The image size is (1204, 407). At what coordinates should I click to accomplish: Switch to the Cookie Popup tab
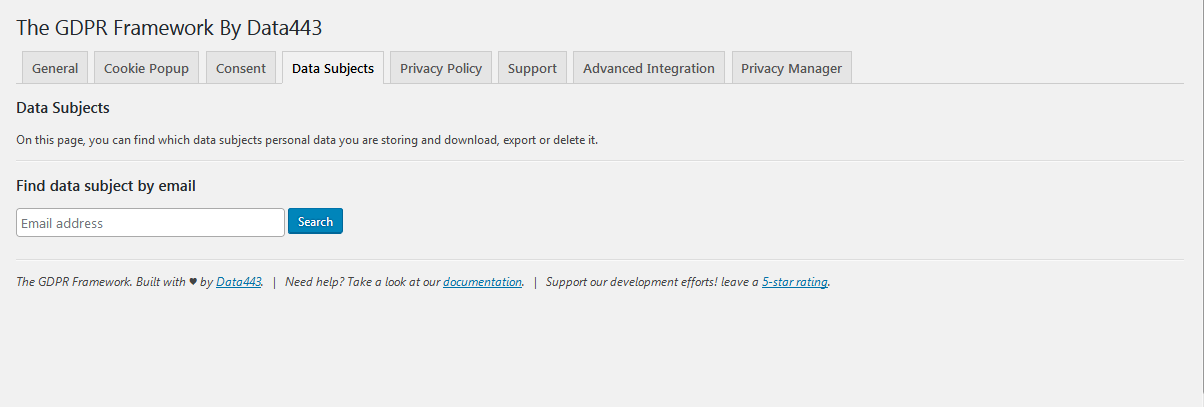coord(146,68)
